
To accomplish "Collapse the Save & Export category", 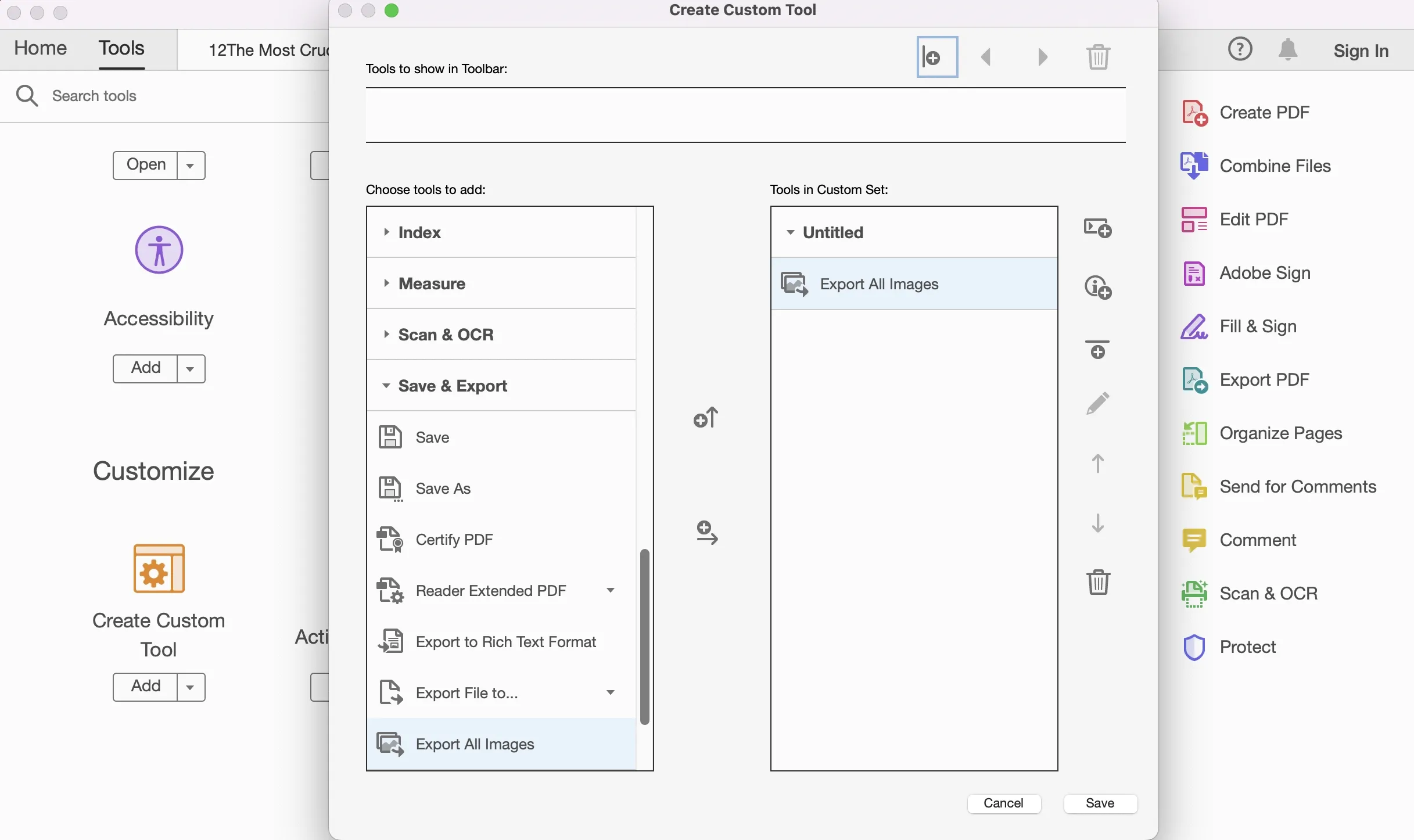I will (x=385, y=386).
